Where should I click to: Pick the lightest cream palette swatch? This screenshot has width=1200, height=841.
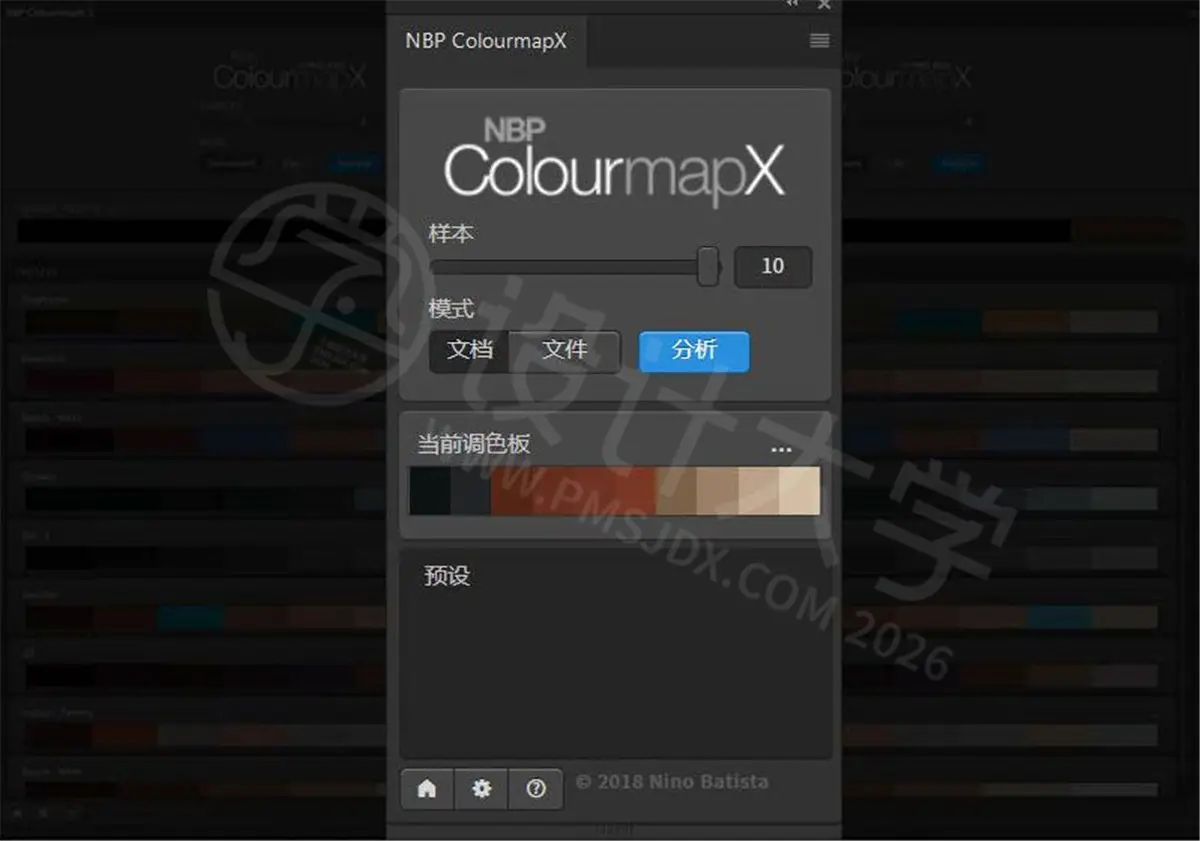click(800, 491)
